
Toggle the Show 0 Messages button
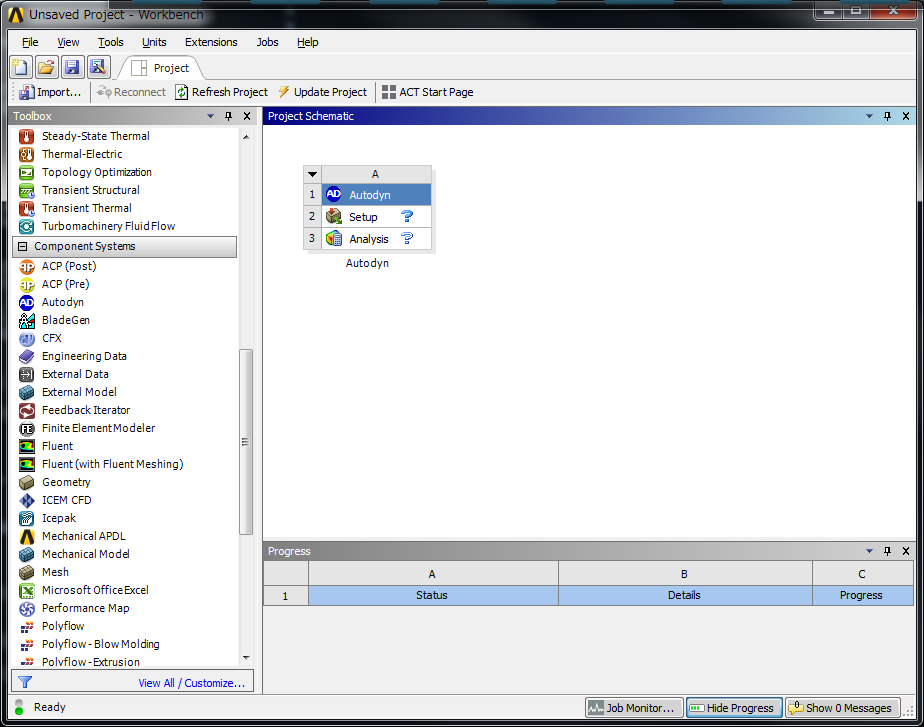(840, 708)
